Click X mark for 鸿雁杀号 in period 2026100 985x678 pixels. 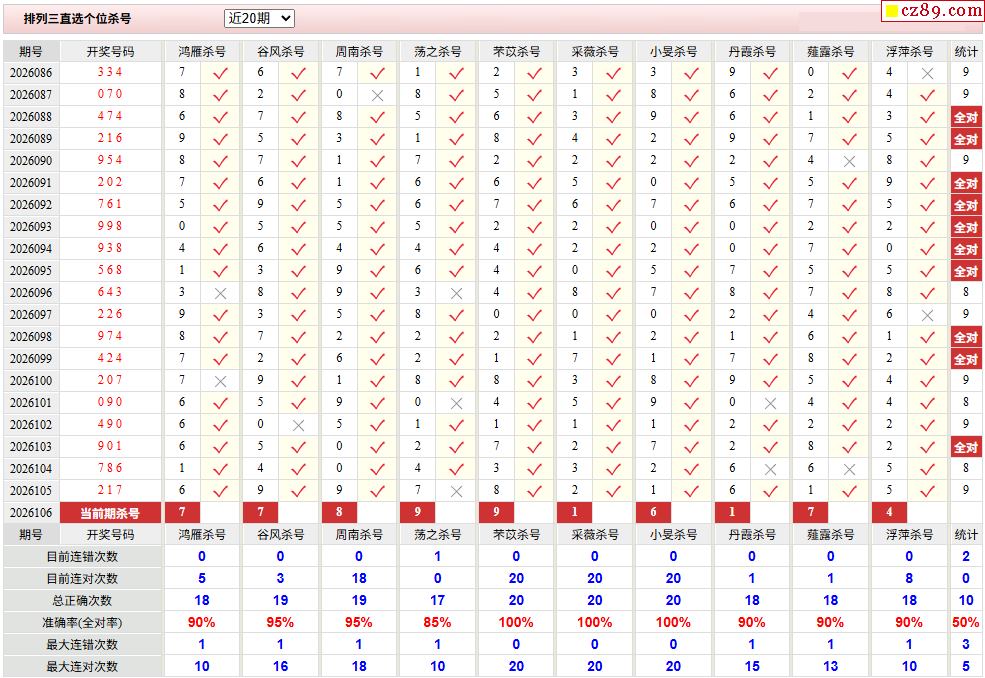coord(220,381)
